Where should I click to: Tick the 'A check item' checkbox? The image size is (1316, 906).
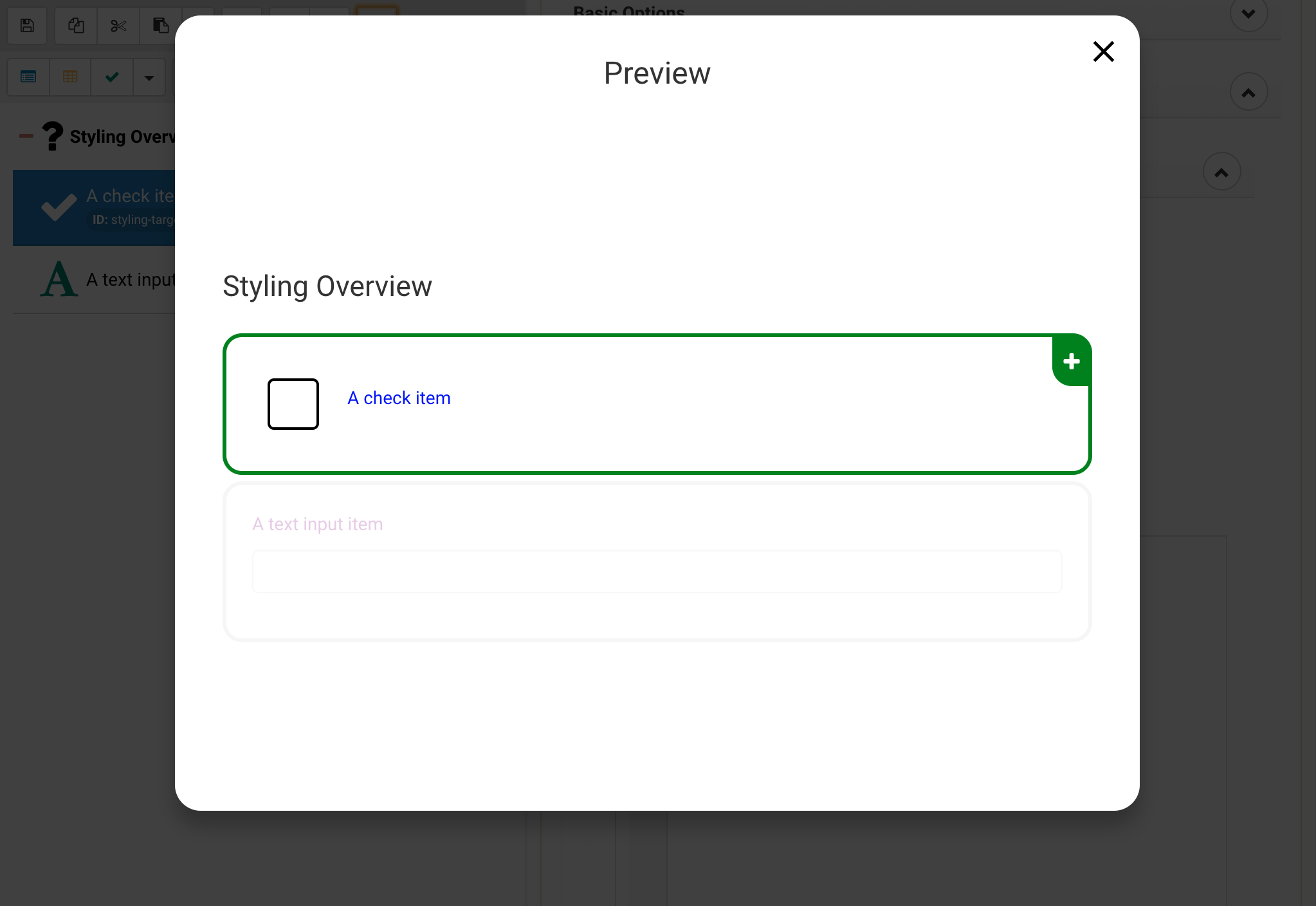[293, 404]
